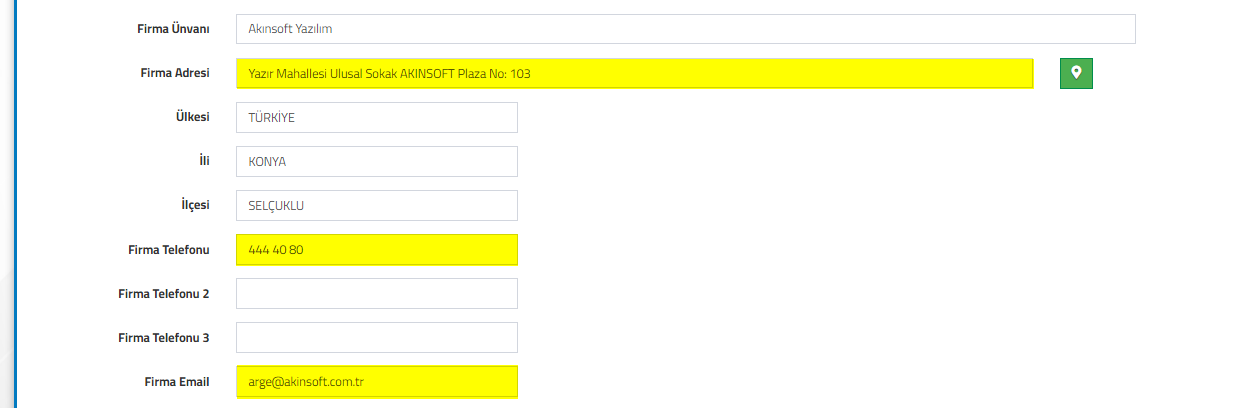Screen dimensions: 1252x408
Task: Focus the Firma Telefonu field with 444 40 80
Action: 377,249
